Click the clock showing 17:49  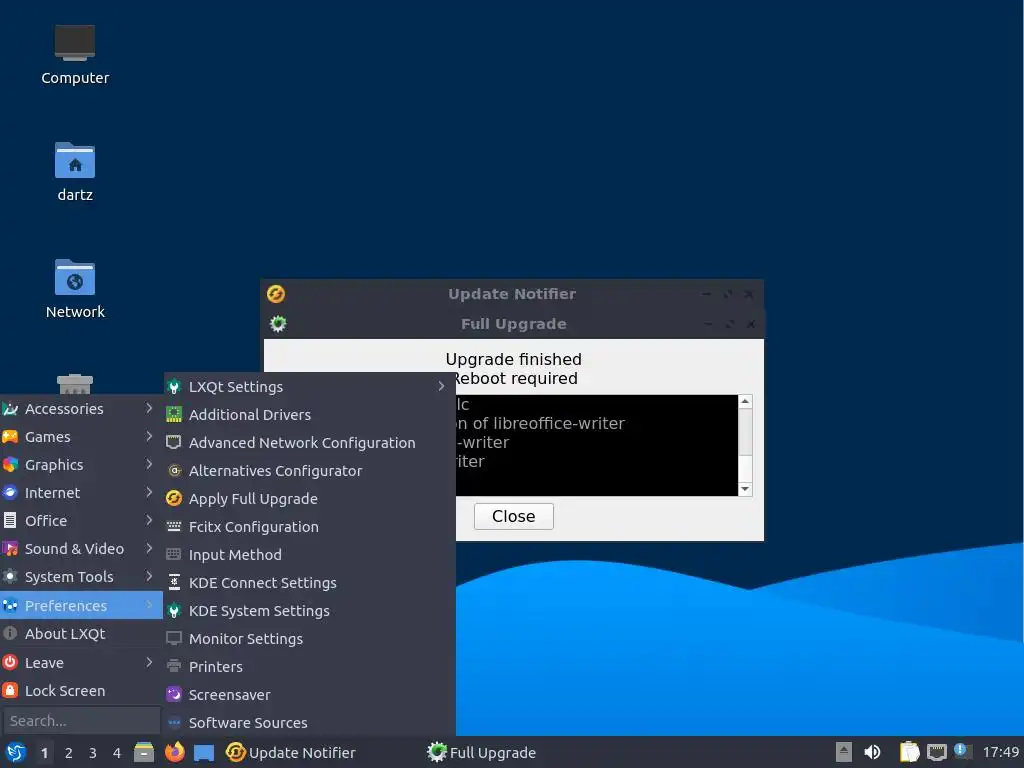pyautogui.click(x=1000, y=752)
